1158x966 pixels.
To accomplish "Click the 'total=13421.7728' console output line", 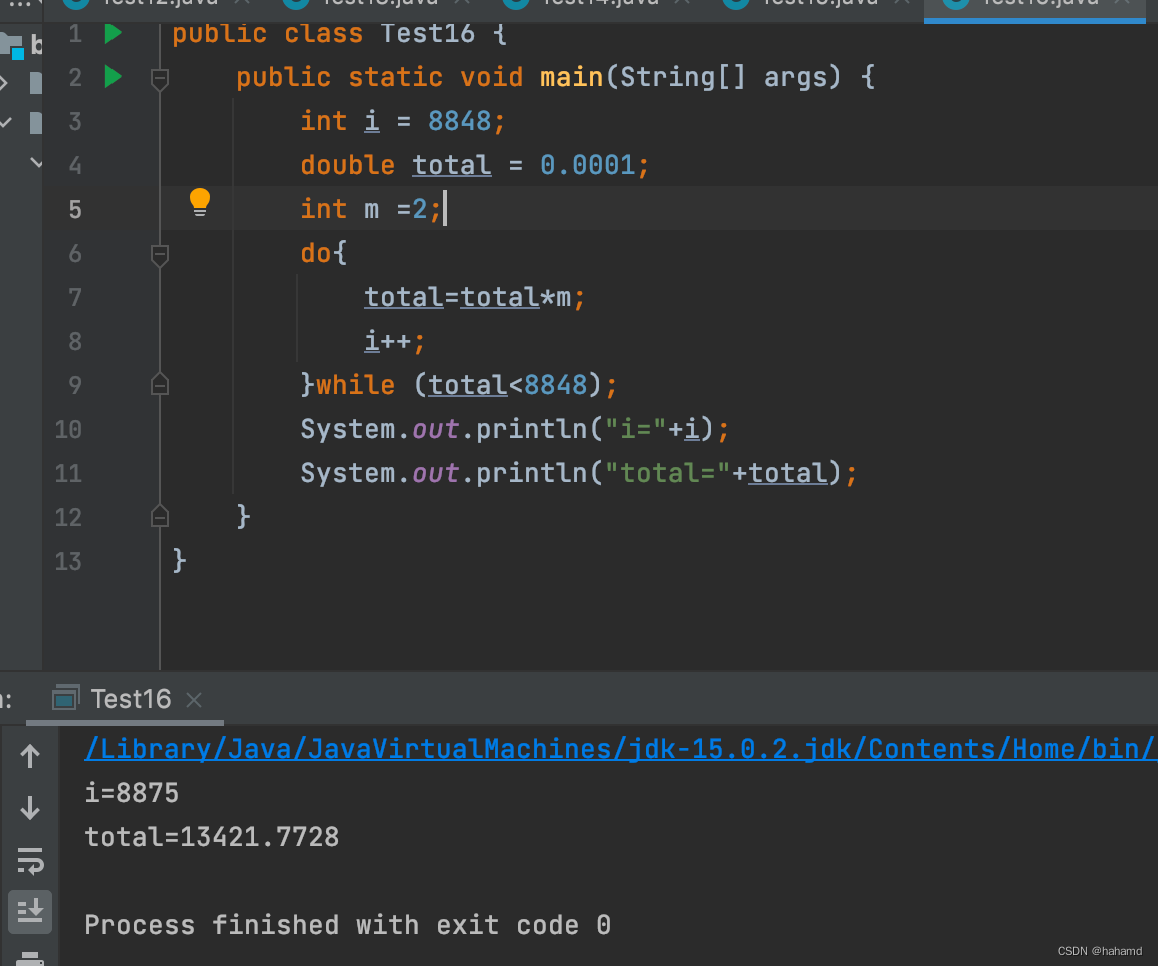I will click(211, 837).
